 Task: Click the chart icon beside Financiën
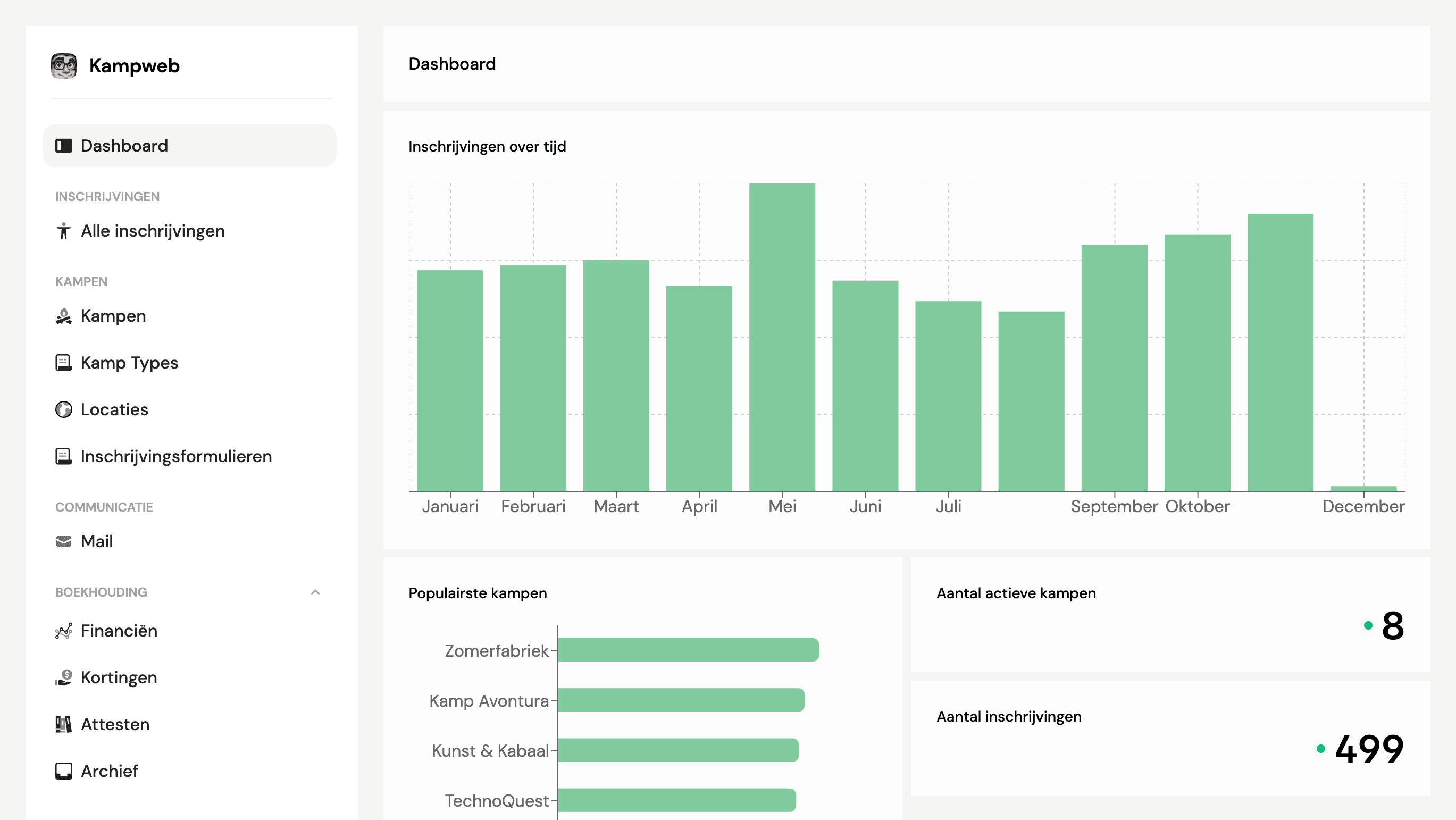[x=64, y=631]
